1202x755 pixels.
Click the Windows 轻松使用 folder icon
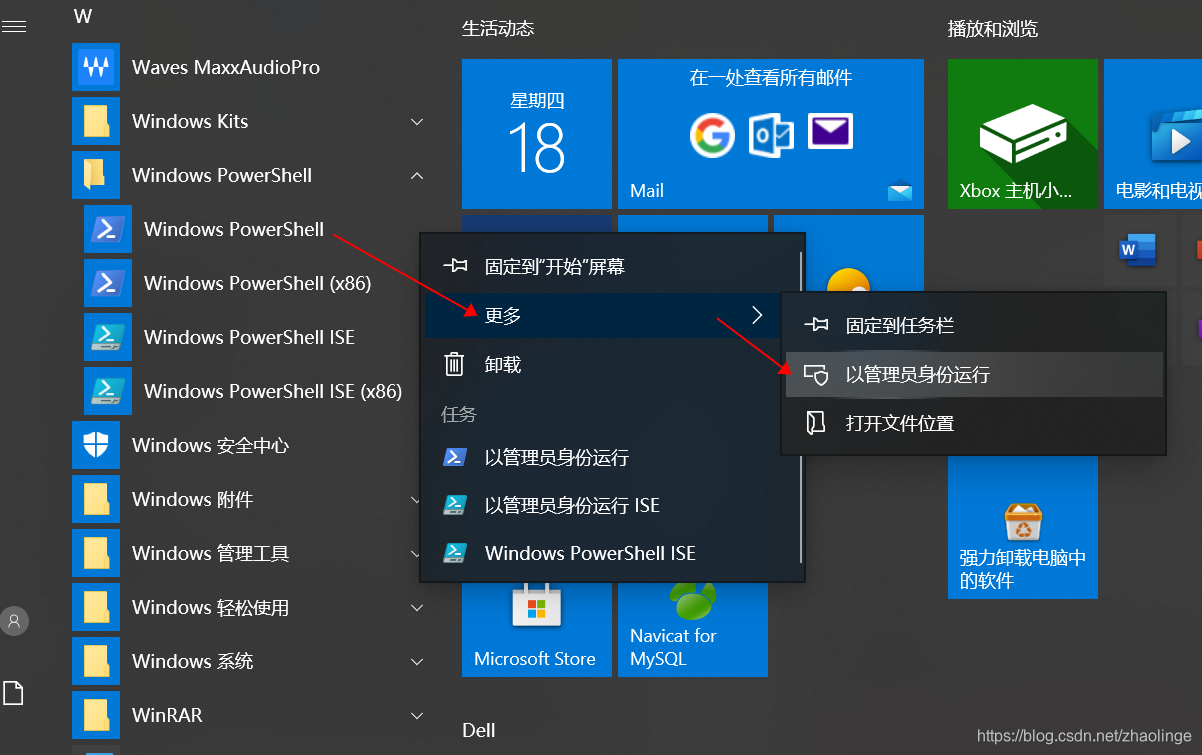(96, 607)
